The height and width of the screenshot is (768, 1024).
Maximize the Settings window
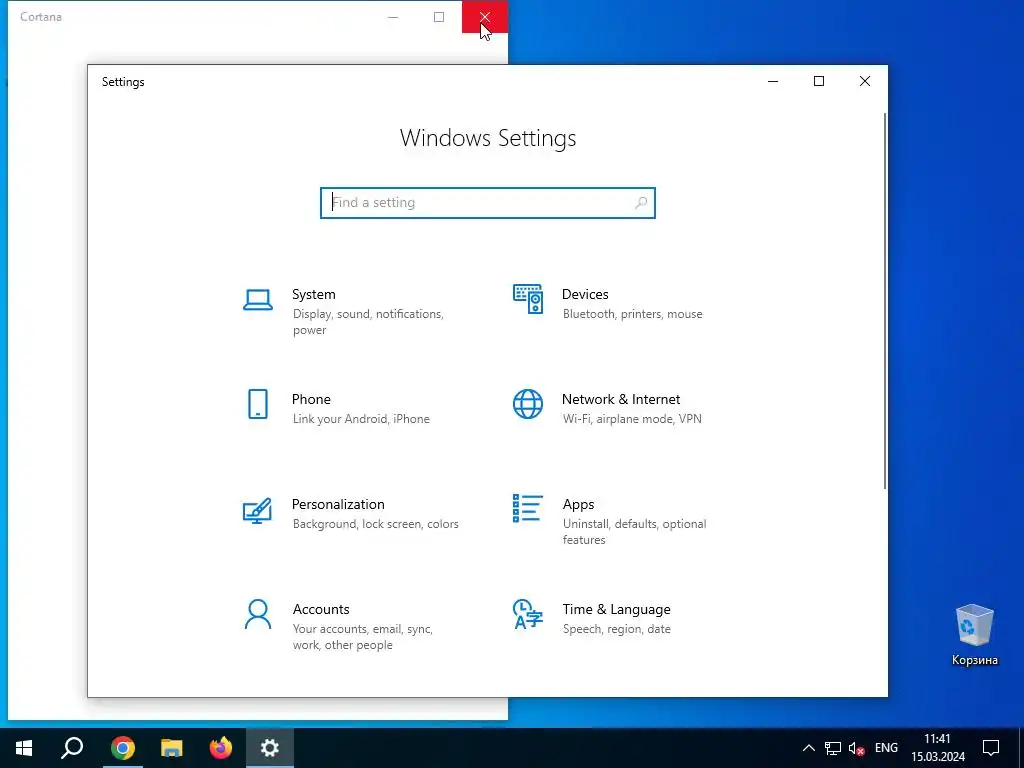click(x=819, y=82)
